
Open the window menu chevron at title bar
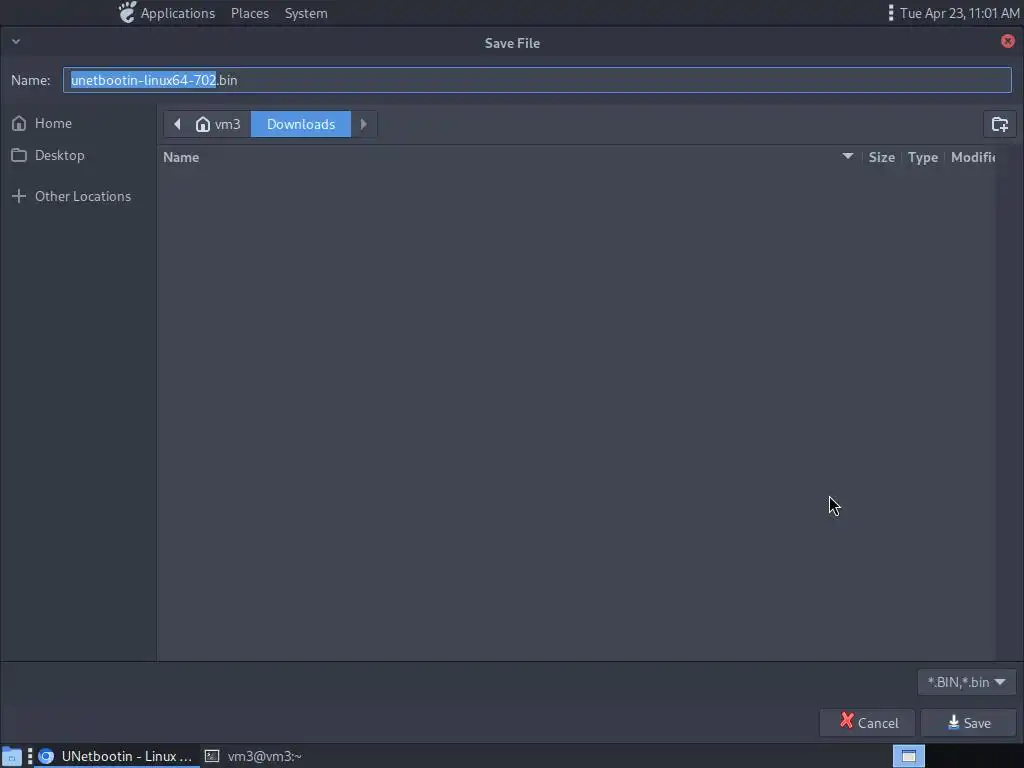click(16, 42)
